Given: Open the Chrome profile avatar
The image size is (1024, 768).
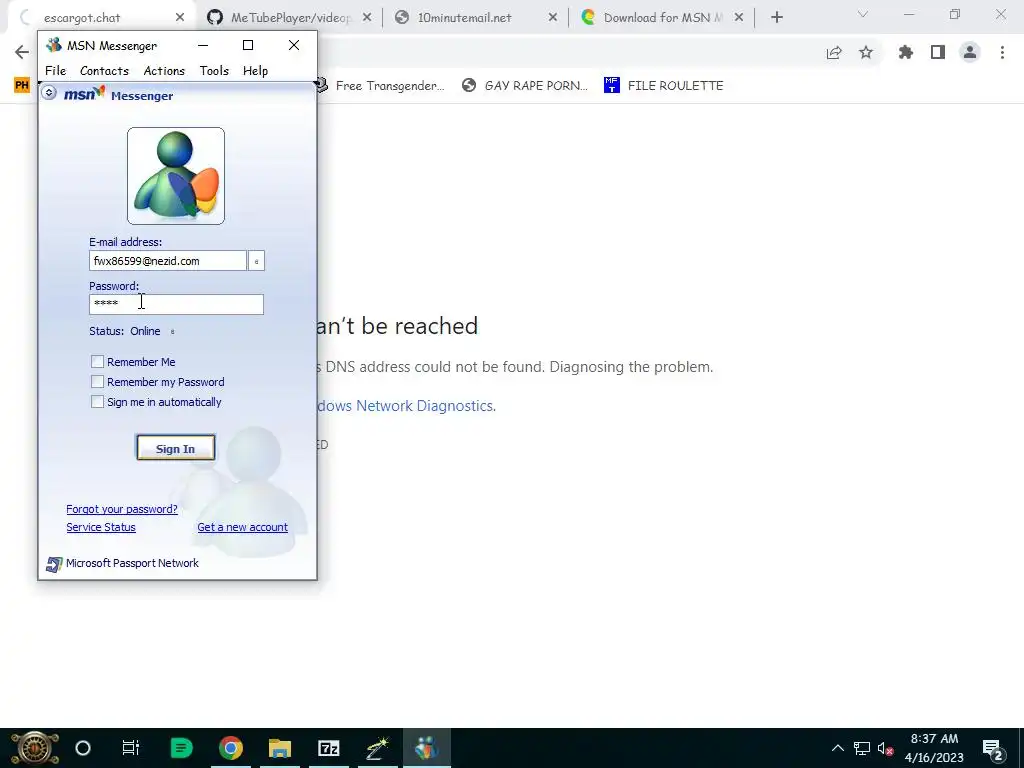Looking at the screenshot, I should click(970, 52).
